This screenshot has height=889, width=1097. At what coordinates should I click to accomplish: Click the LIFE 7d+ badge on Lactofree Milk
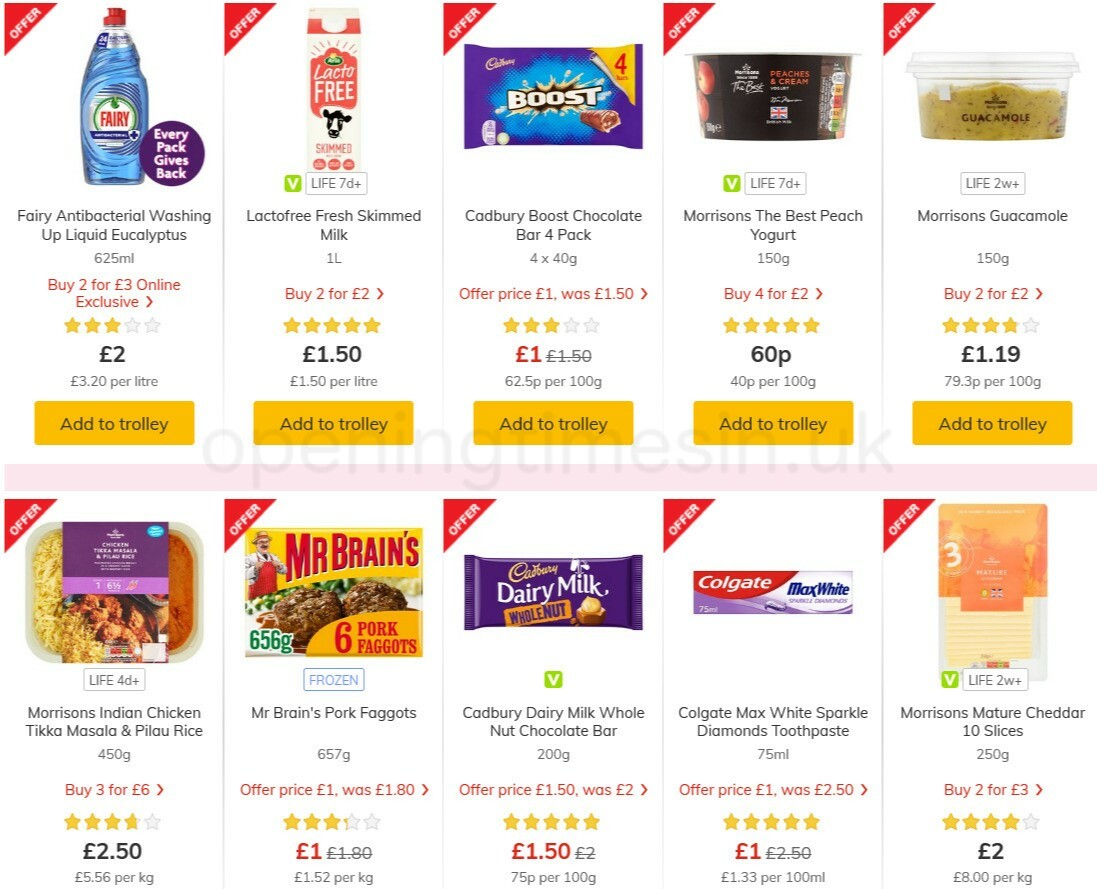pos(337,183)
